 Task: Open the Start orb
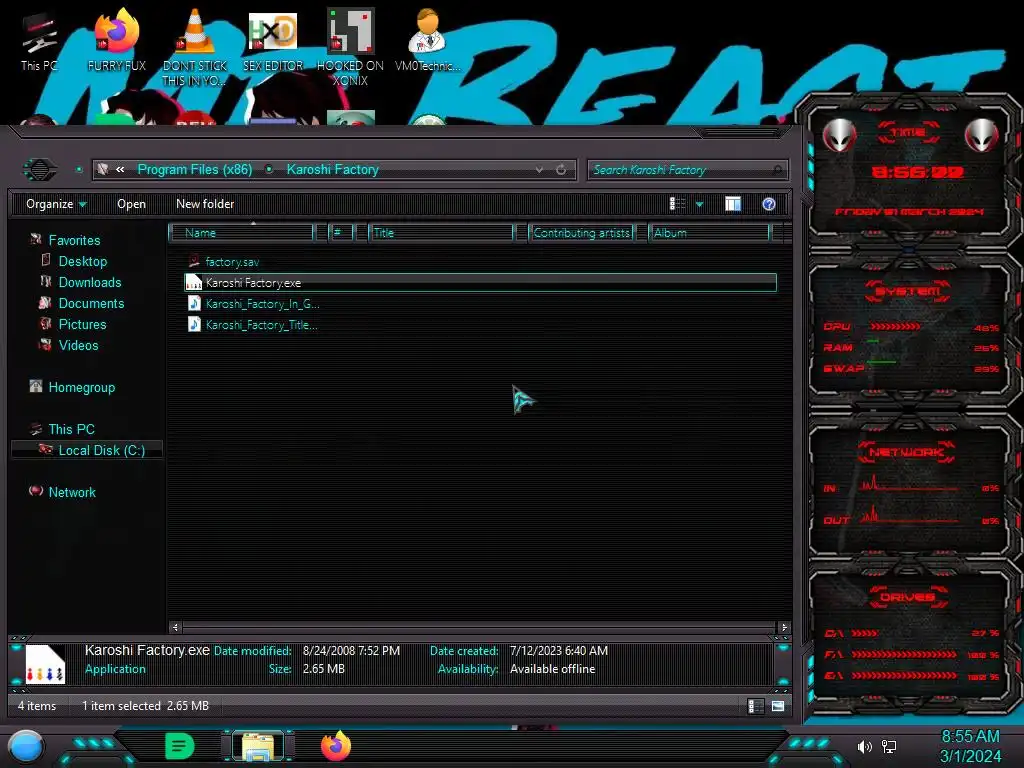click(x=25, y=747)
